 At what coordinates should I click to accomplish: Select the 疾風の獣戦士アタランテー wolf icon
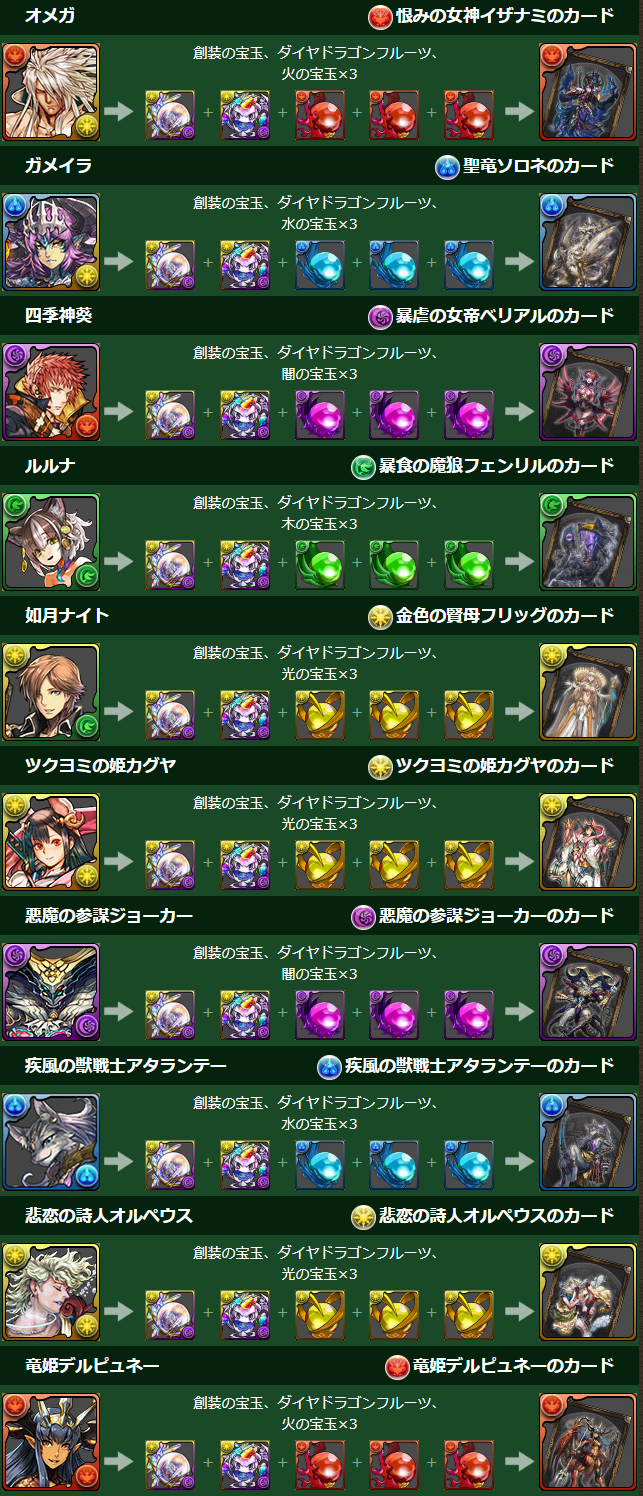pyautogui.click(x=51, y=1142)
